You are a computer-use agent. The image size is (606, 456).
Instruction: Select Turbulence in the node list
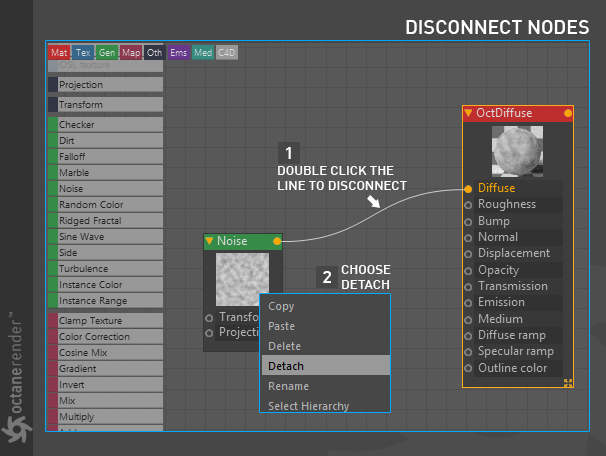106,269
